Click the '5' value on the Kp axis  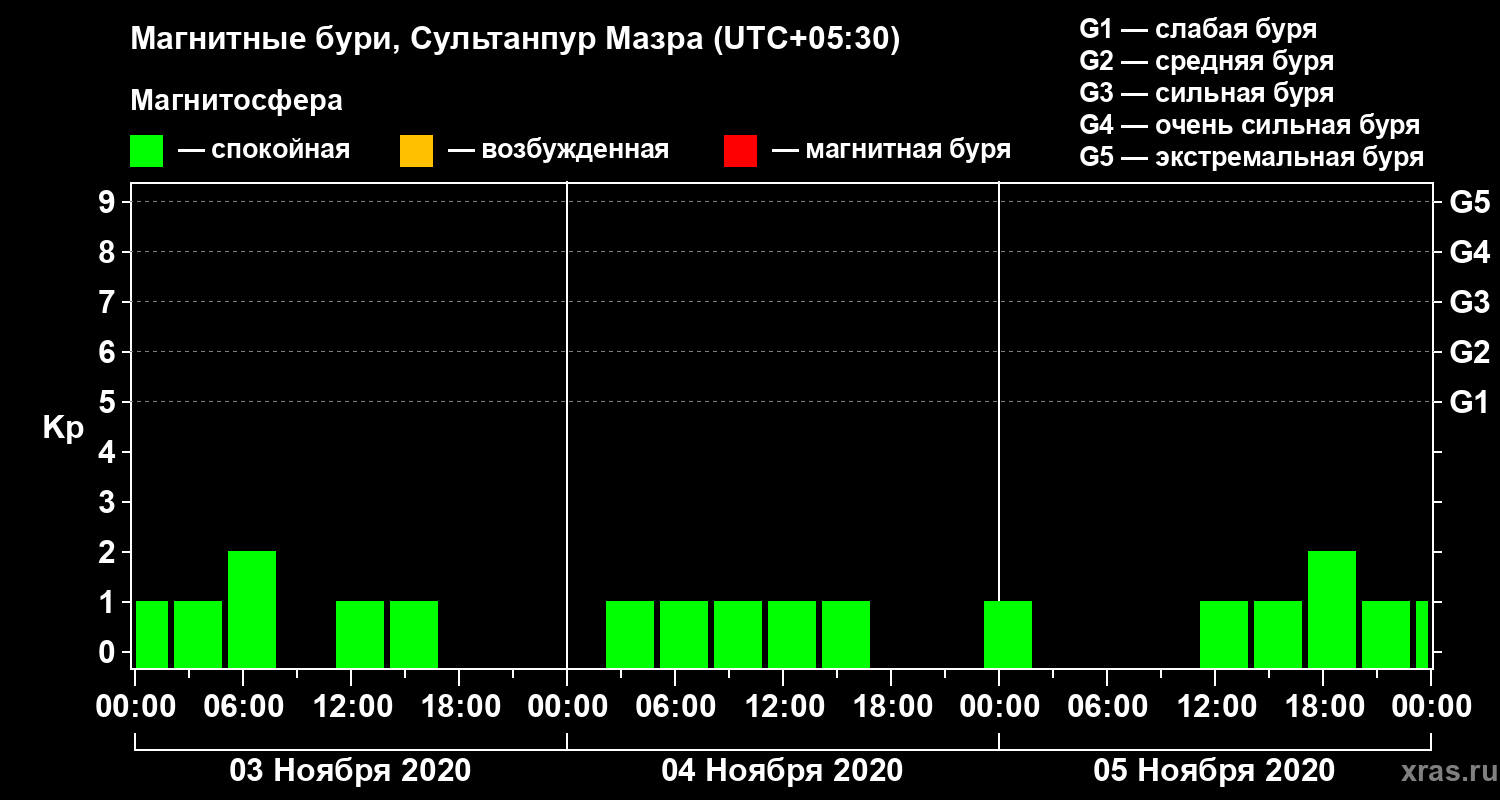(109, 402)
